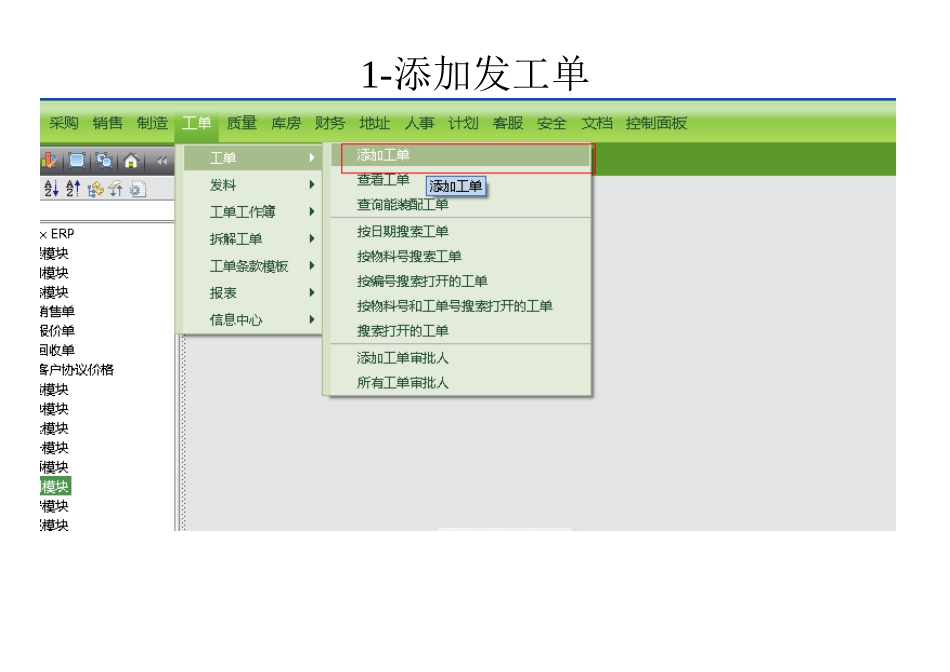Choose 按日期搜索工单

403,231
